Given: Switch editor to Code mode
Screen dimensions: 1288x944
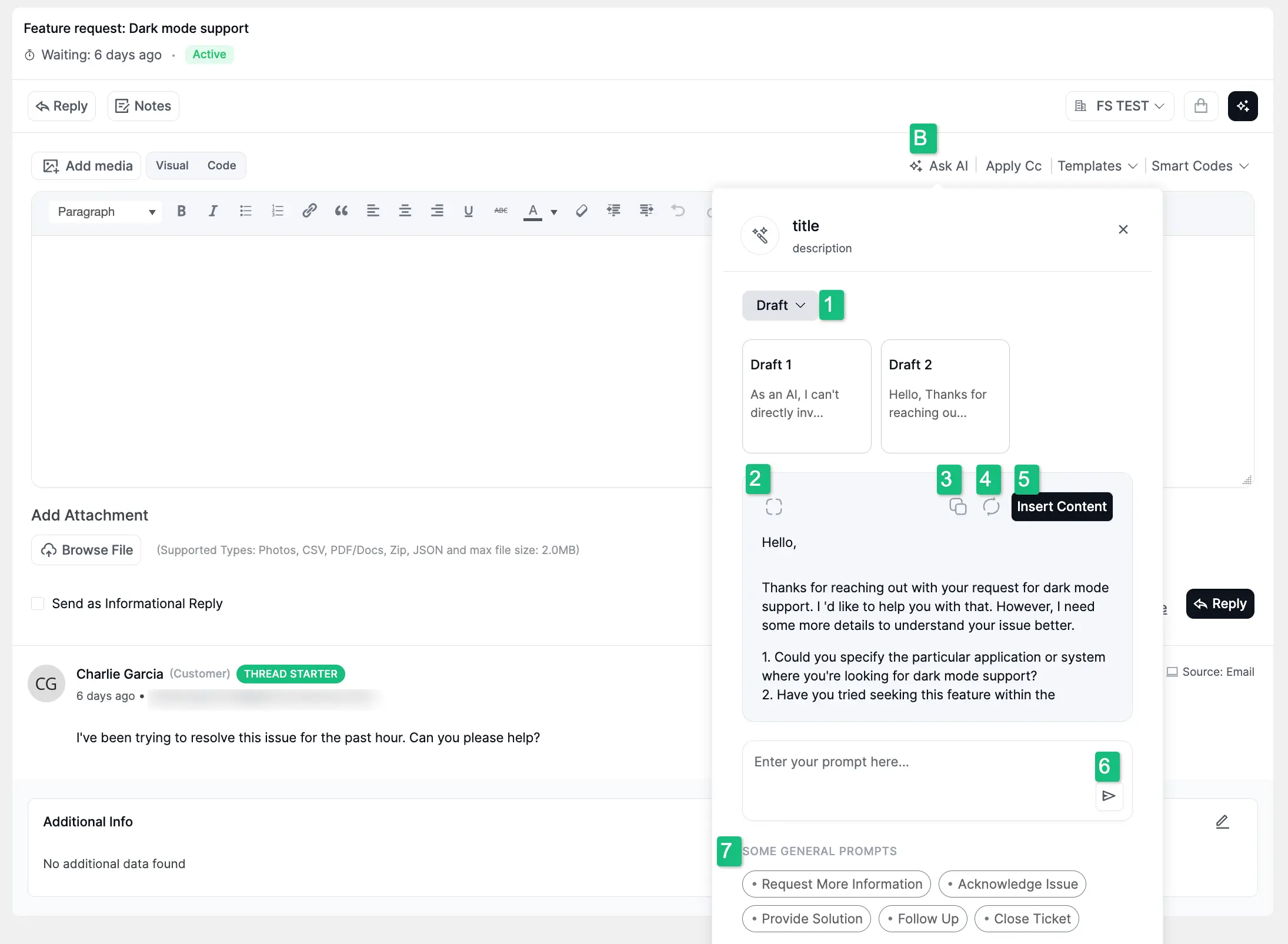Looking at the screenshot, I should click(x=221, y=166).
